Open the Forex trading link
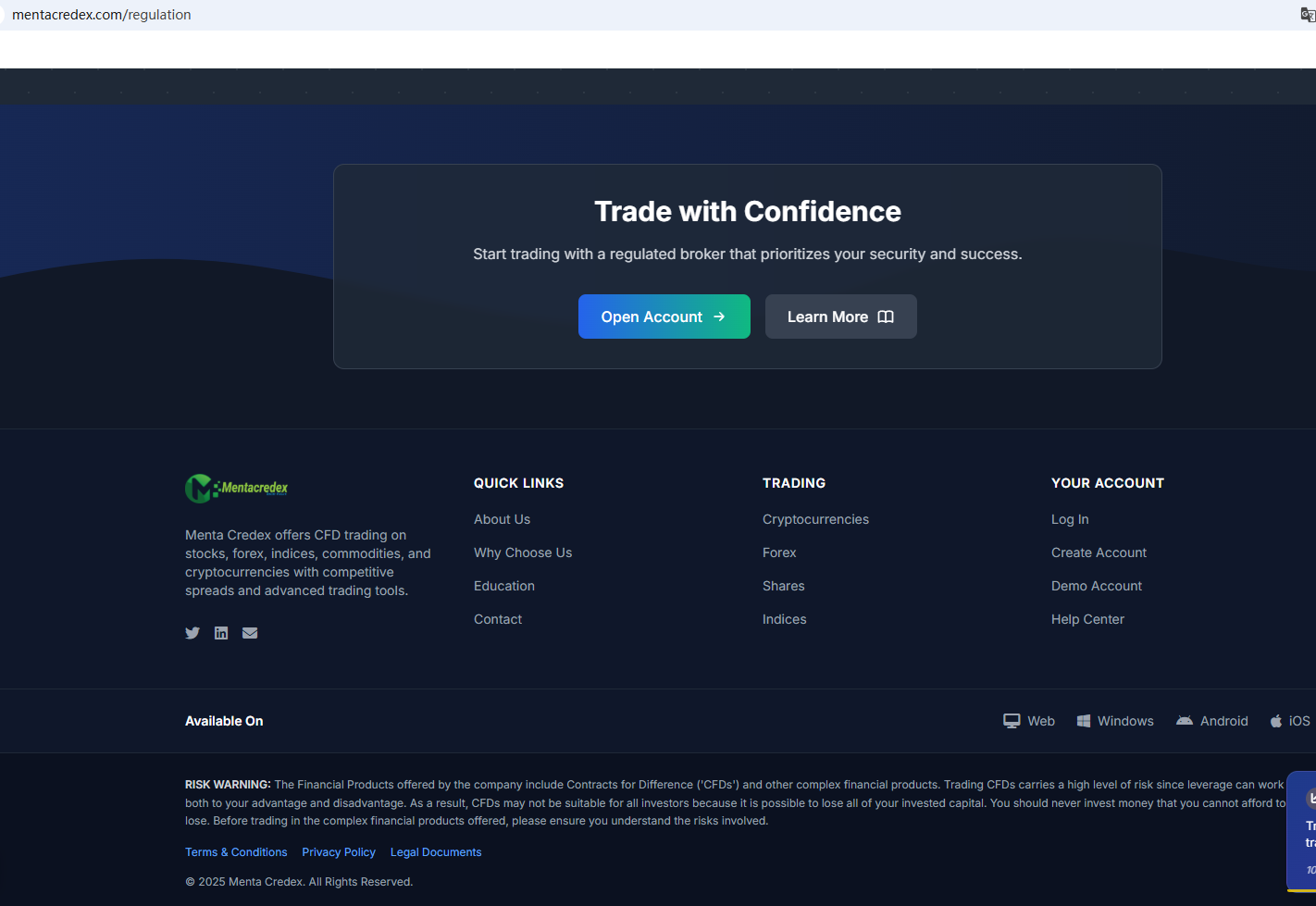1316x906 pixels. 779,552
